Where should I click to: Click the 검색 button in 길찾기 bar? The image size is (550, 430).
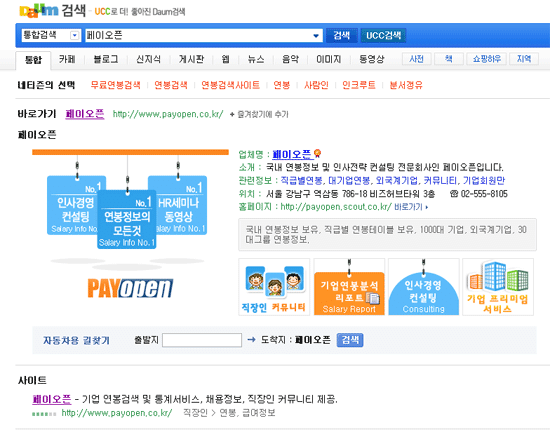click(x=350, y=340)
